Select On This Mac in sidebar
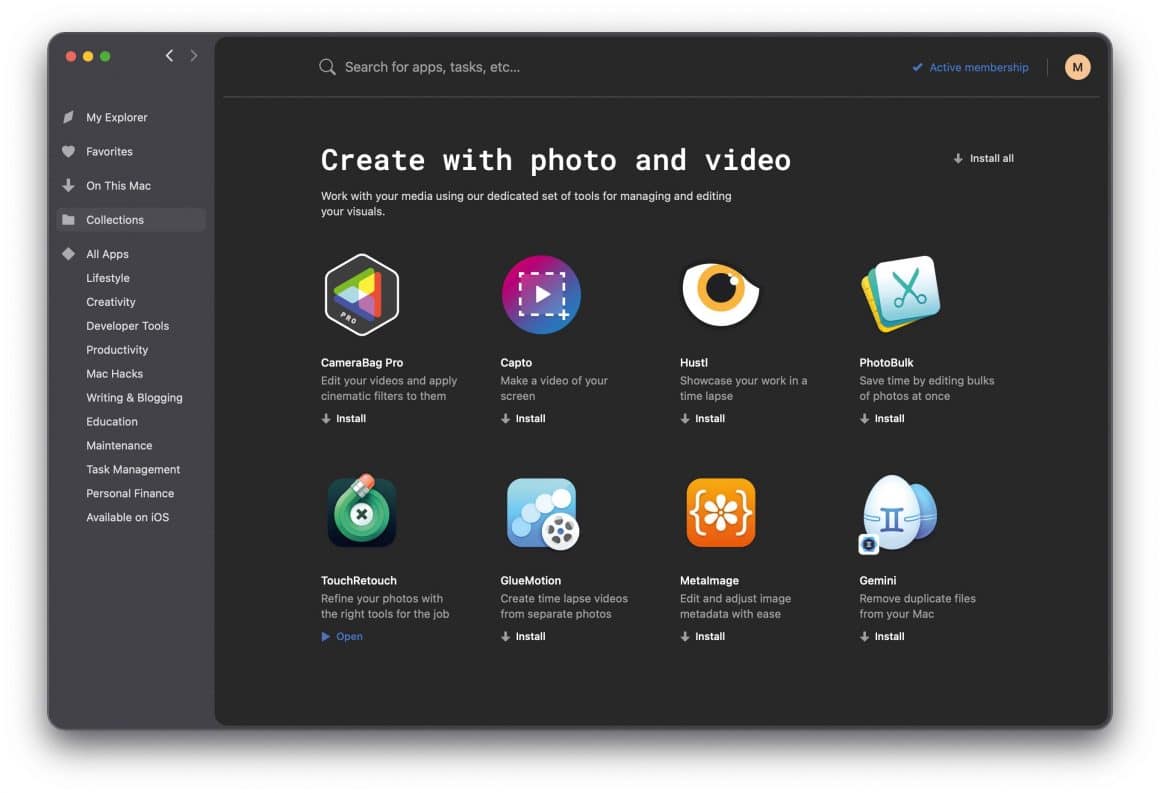 pyautogui.click(x=118, y=186)
